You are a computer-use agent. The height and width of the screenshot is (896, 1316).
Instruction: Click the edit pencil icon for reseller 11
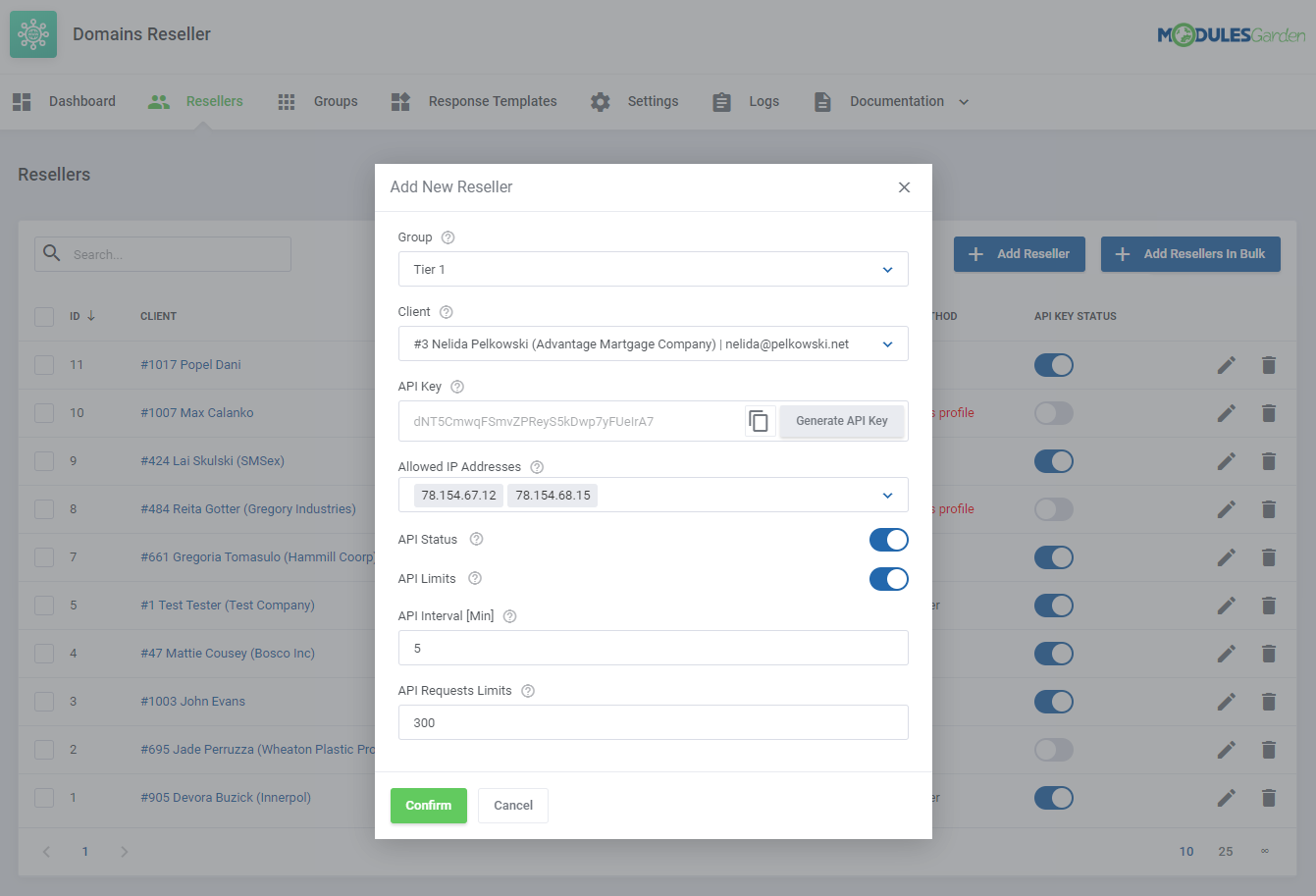1226,364
